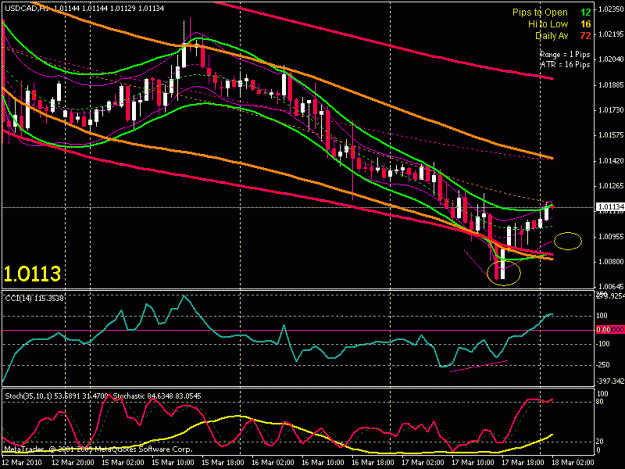Click the 1.02195 price axis label
The image size is (625, 469).
(611, 34)
